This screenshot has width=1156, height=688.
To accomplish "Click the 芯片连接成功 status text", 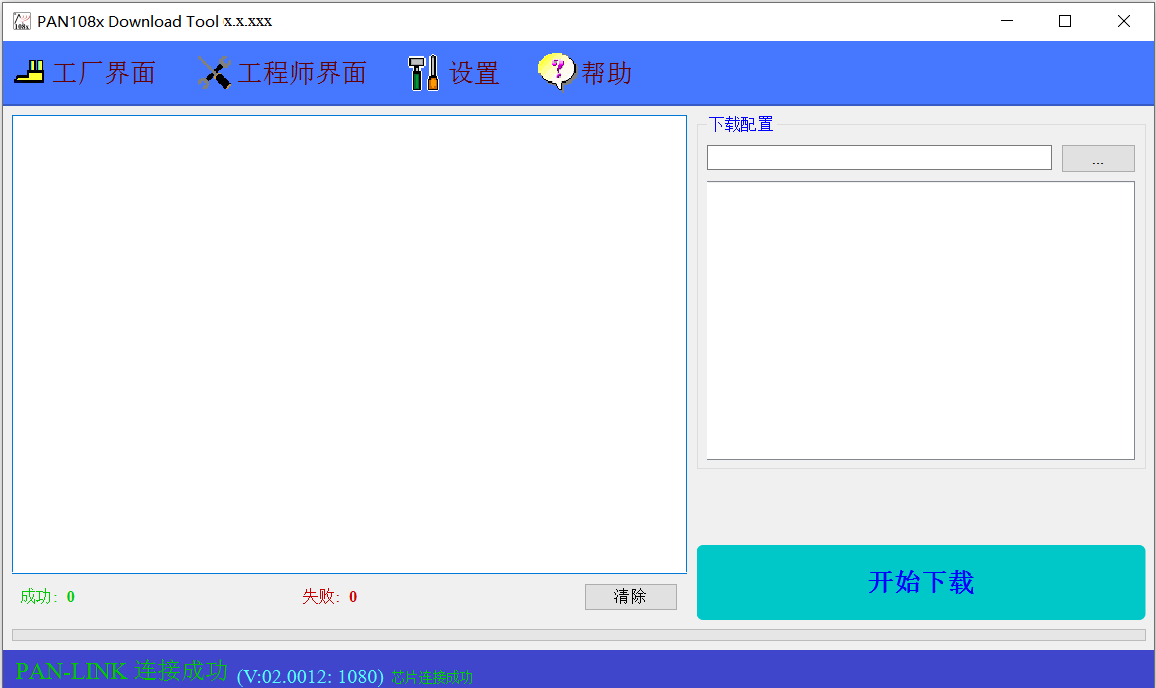I will [x=432, y=677].
